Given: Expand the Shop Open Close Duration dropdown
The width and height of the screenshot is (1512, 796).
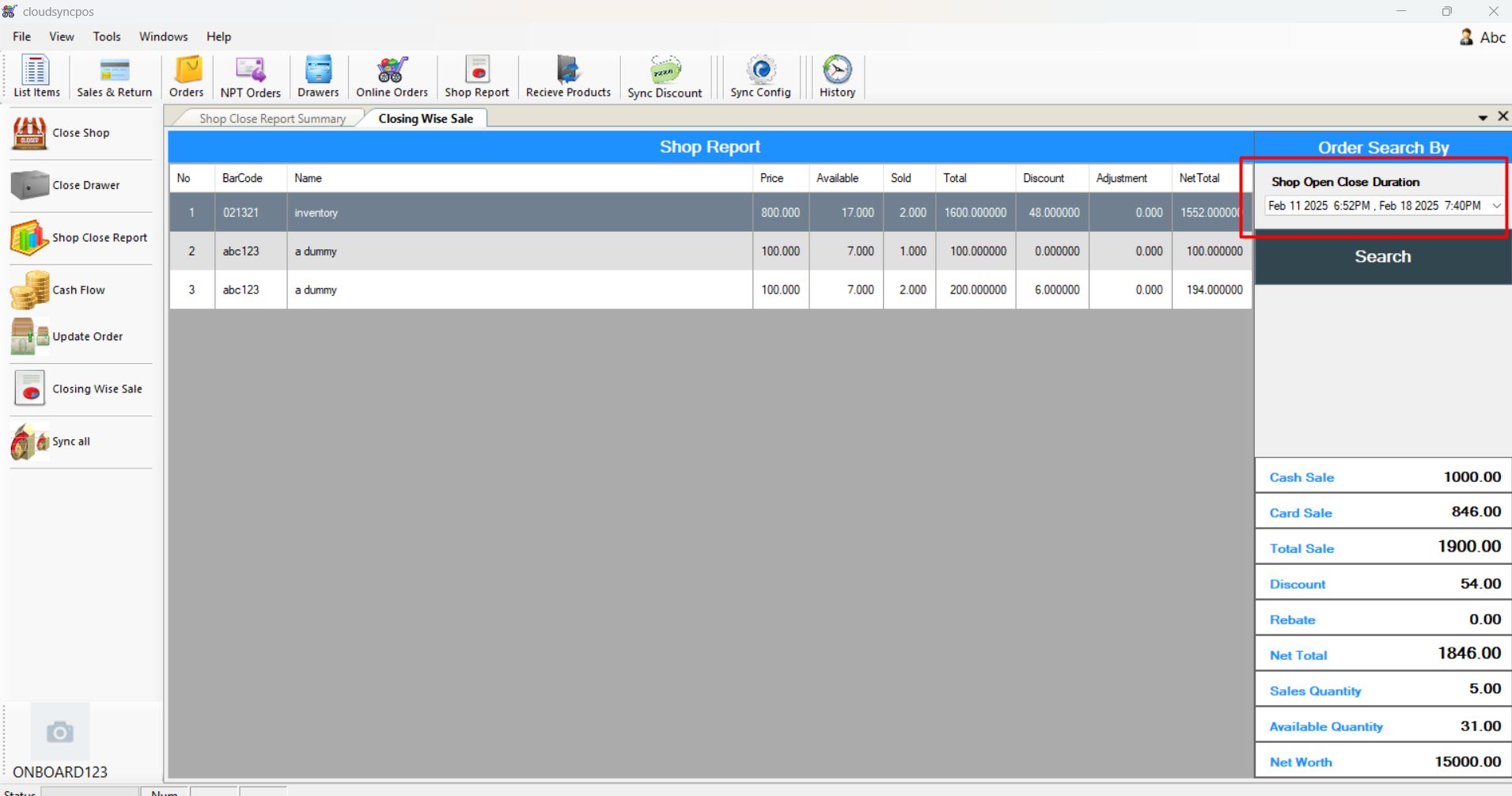Looking at the screenshot, I should [1495, 206].
